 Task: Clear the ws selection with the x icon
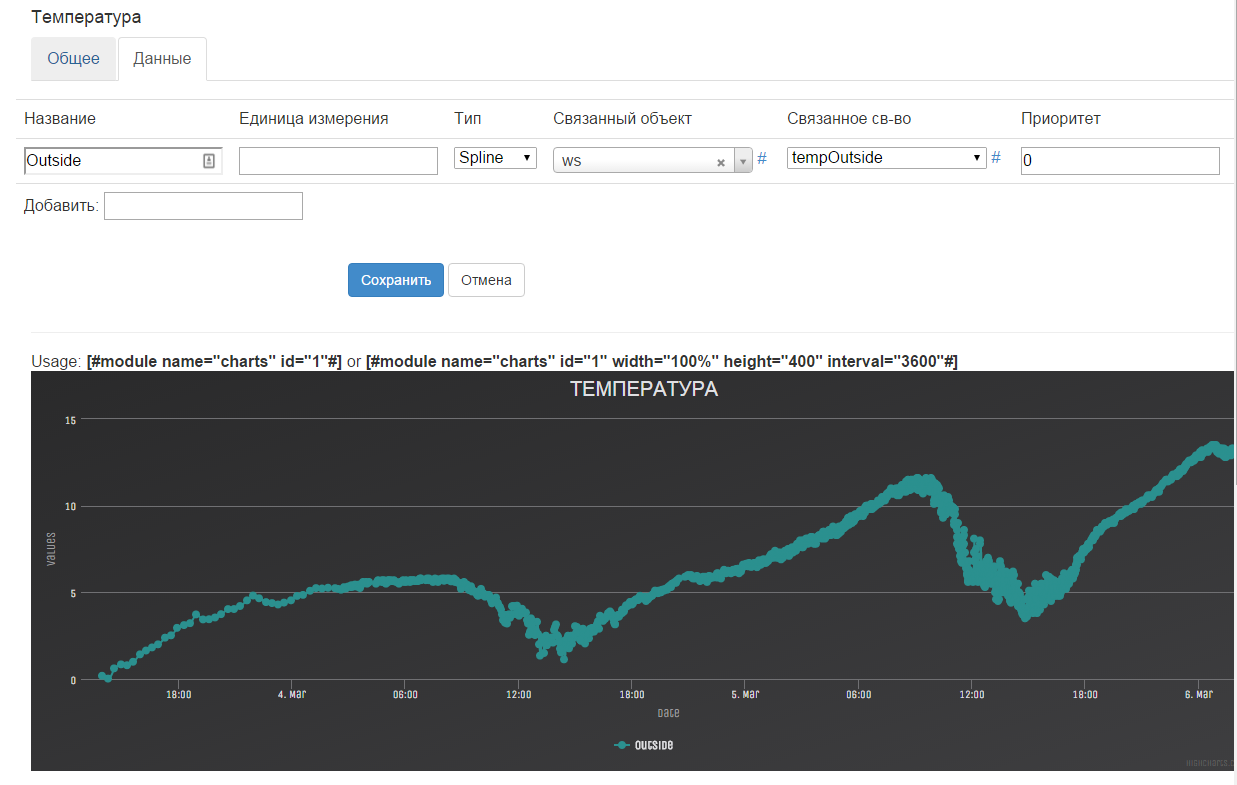pos(720,162)
